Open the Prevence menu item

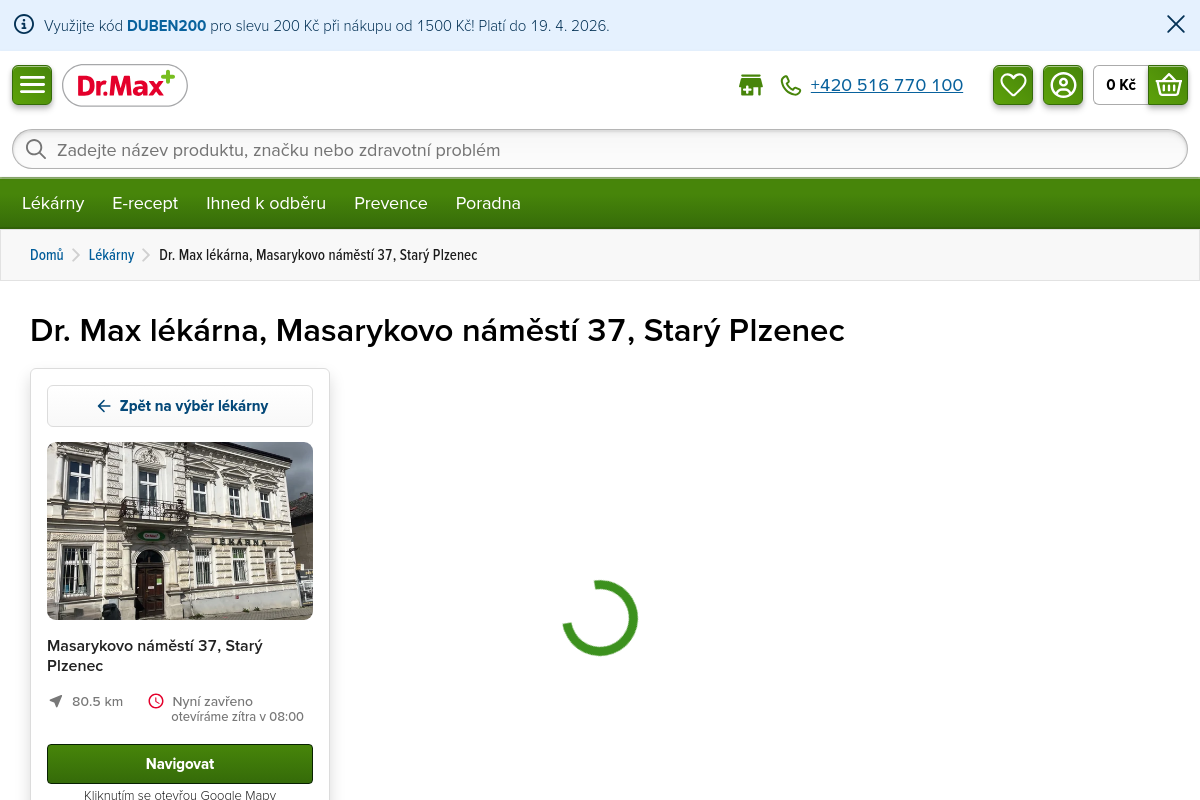pos(391,203)
